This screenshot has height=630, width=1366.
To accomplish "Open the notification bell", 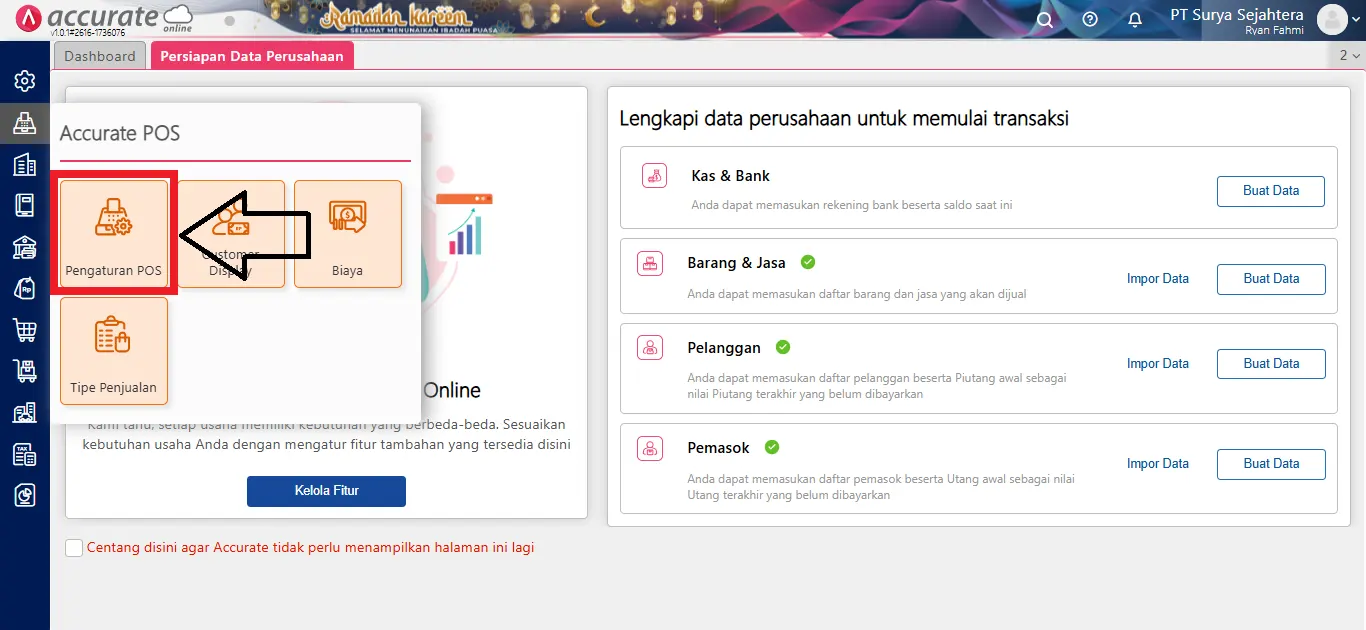I will click(x=1135, y=19).
